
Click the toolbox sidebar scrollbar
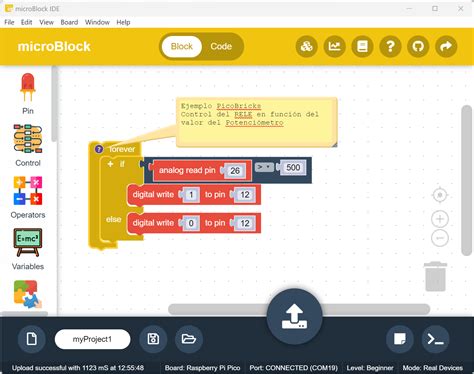(54, 104)
